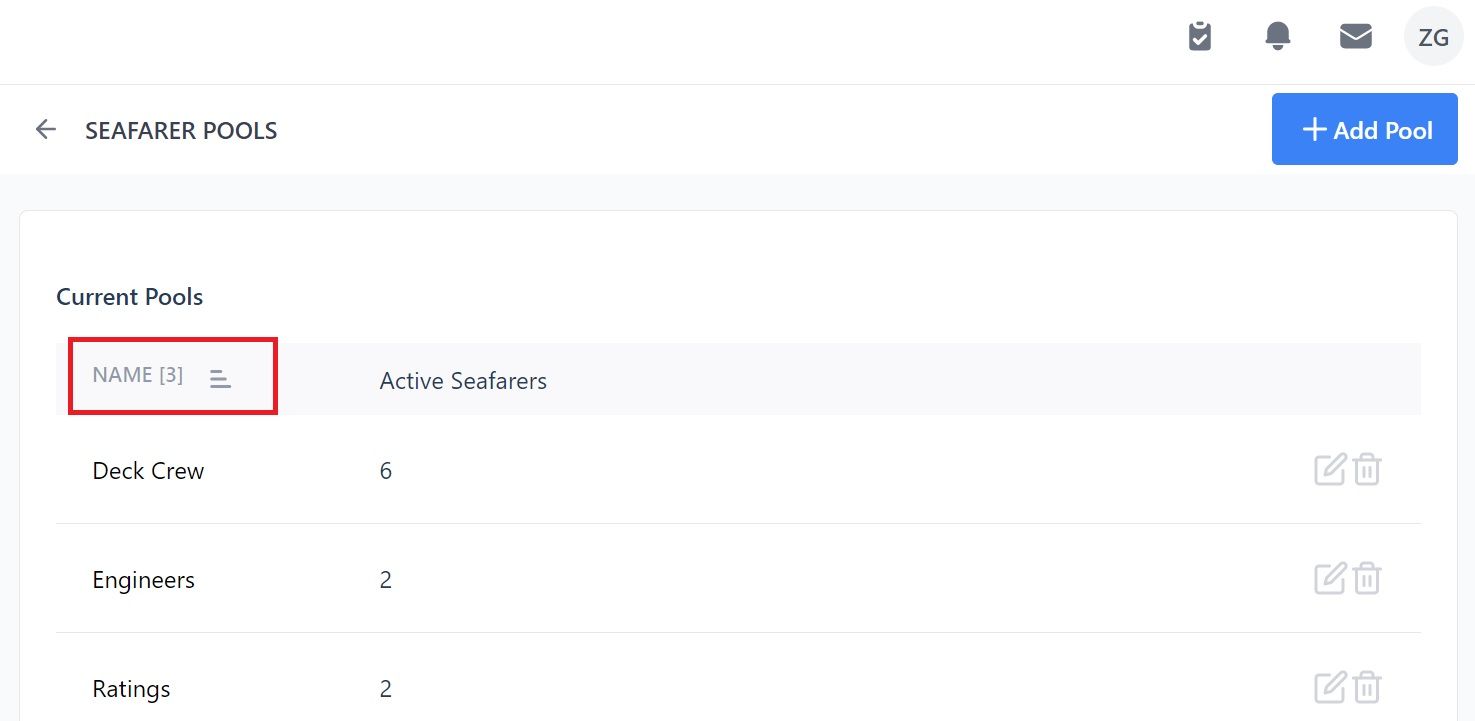
Task: Click the Add Pool button
Action: point(1364,129)
